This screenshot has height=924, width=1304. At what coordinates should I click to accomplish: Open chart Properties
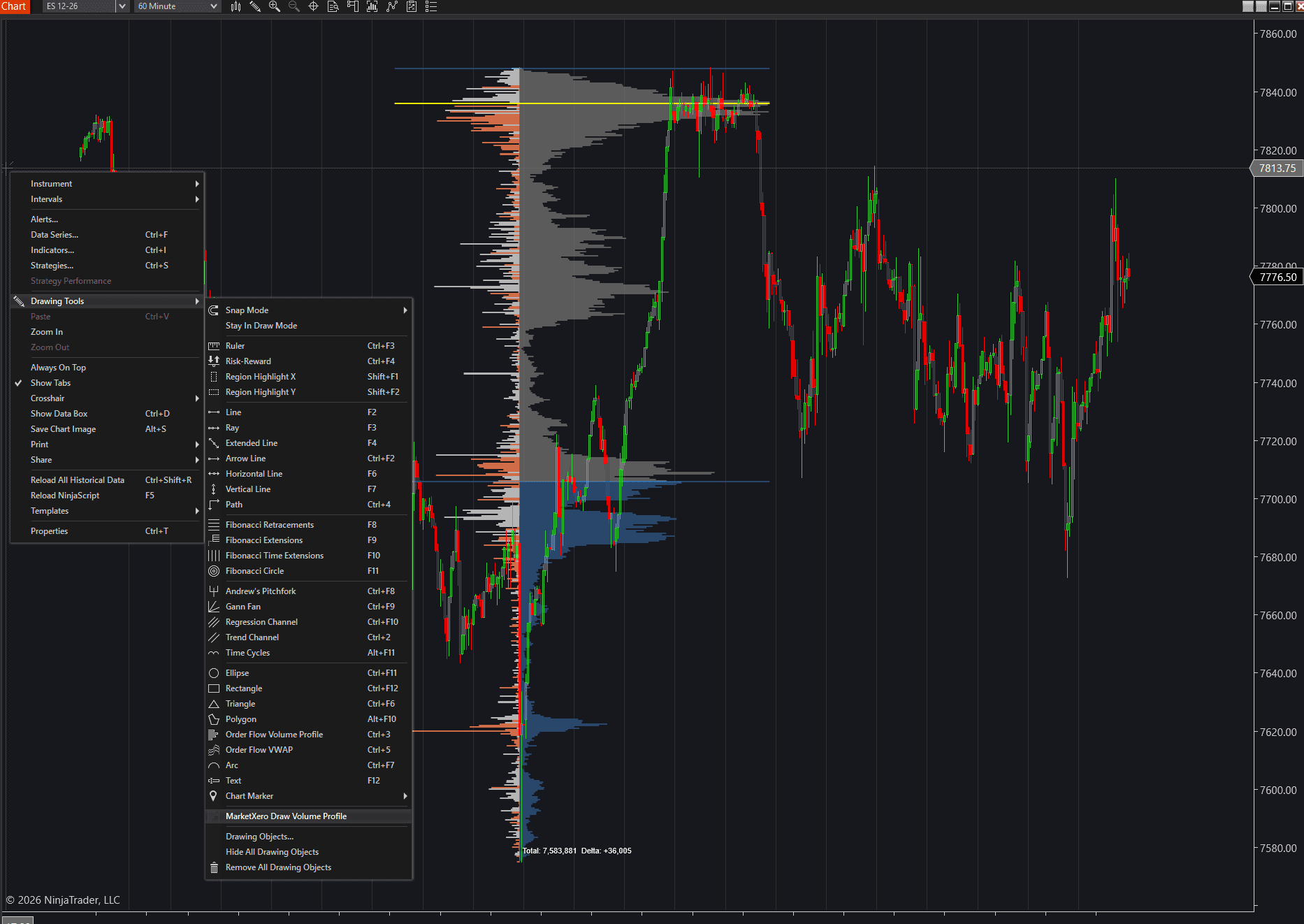107,531
